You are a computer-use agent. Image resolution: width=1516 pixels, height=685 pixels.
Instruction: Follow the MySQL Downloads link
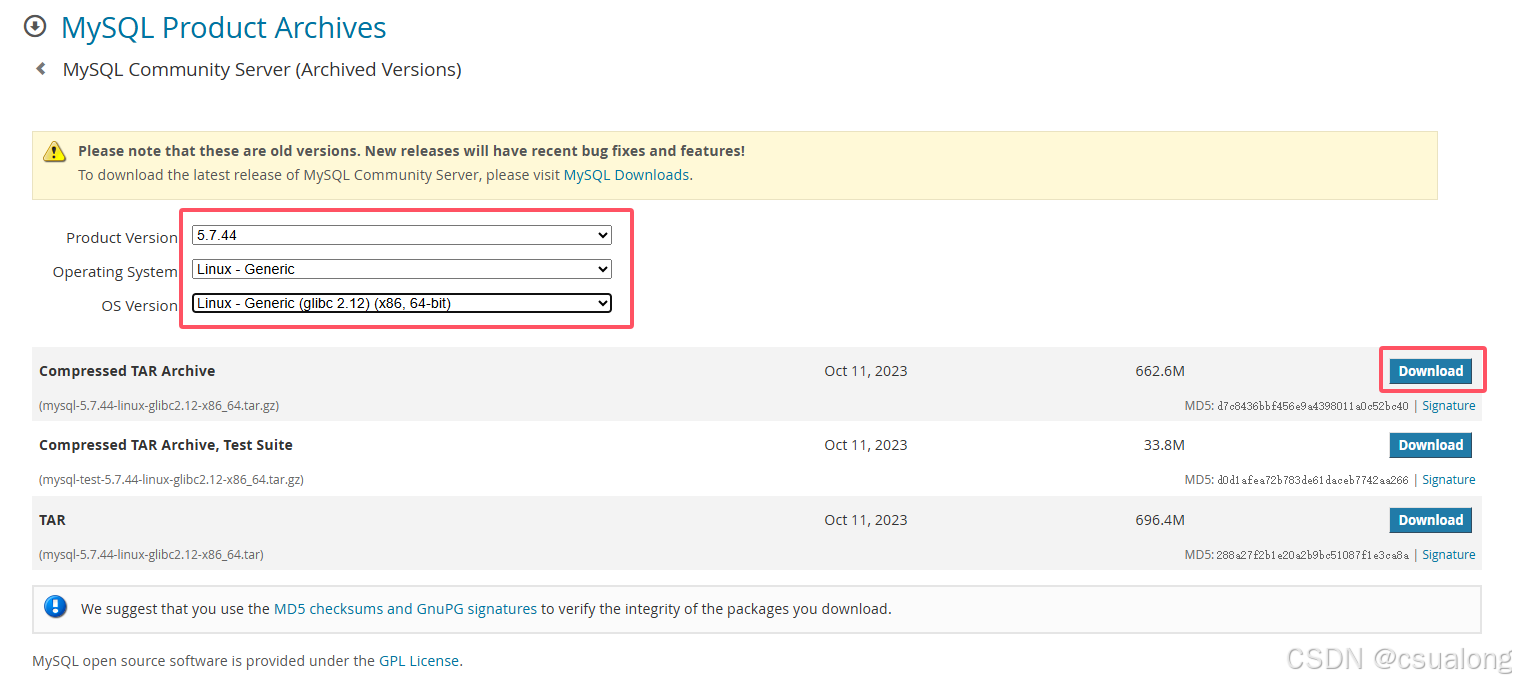626,174
